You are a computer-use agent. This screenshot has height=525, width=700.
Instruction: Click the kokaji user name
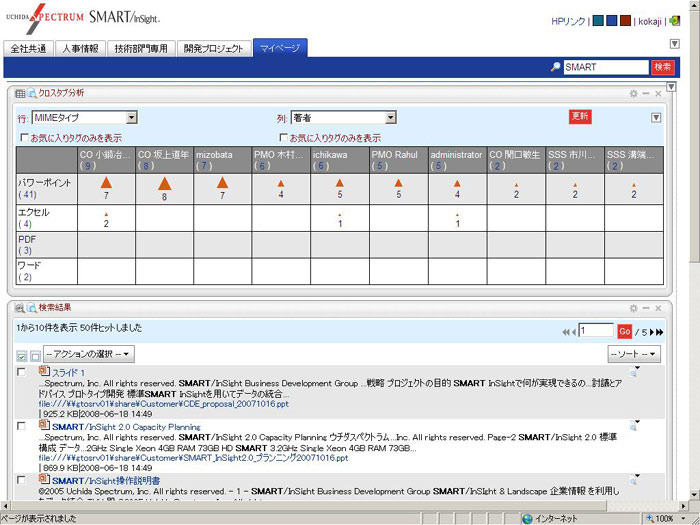point(649,21)
